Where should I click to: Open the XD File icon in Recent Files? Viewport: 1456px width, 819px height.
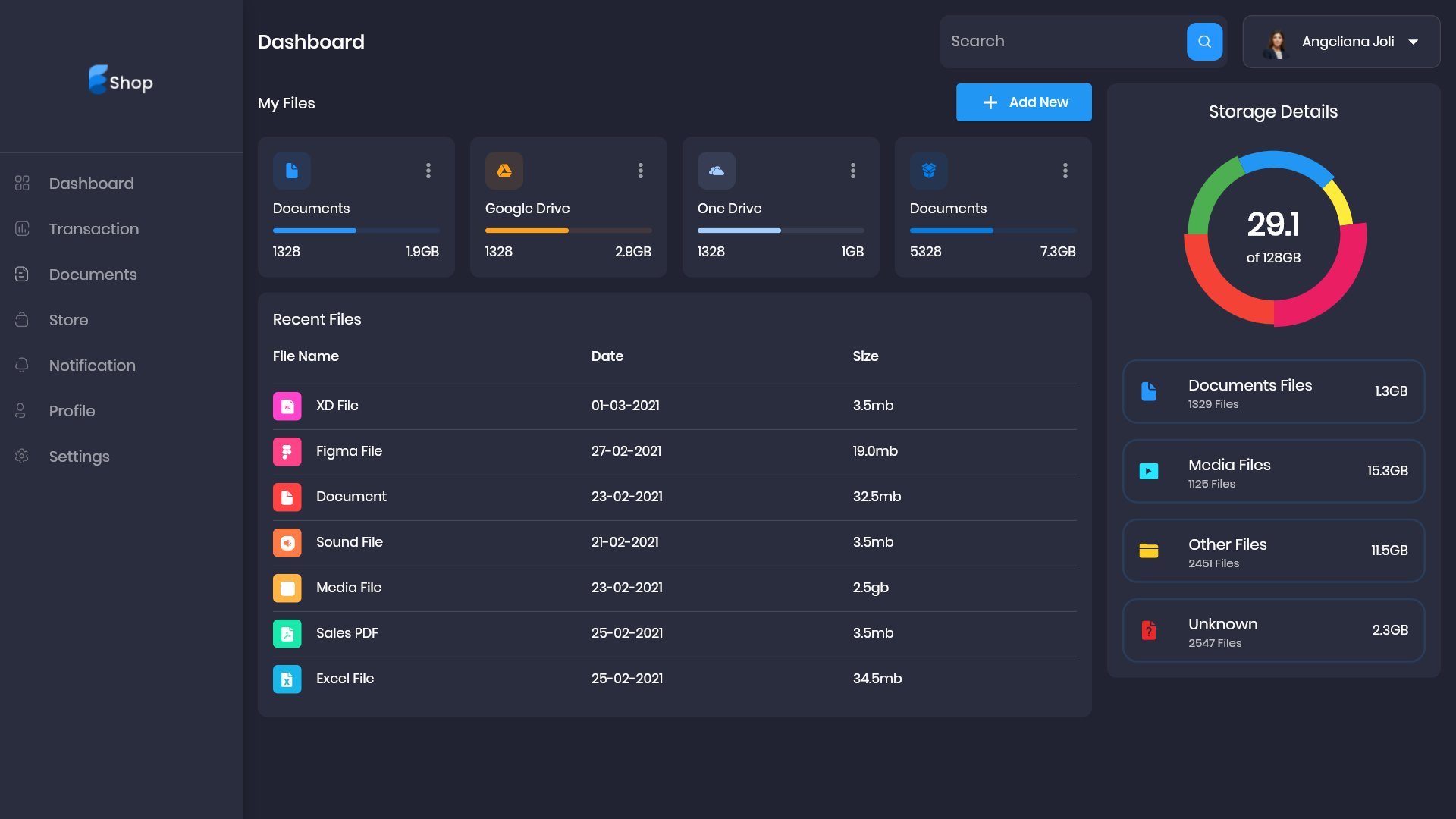point(287,406)
